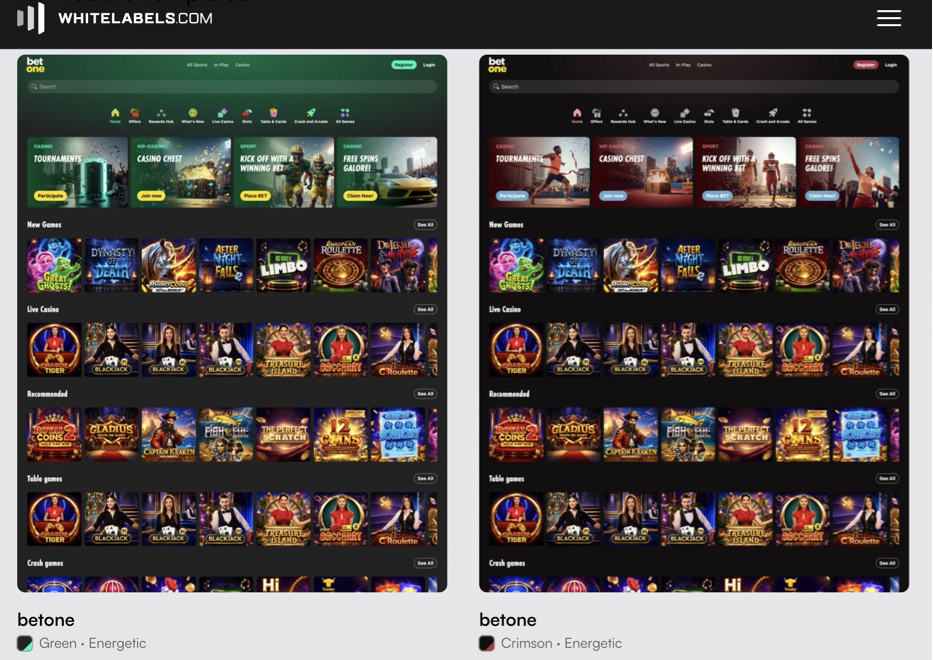
Task: Click Crash and Arcade rocket in Green template
Action: (x=311, y=113)
